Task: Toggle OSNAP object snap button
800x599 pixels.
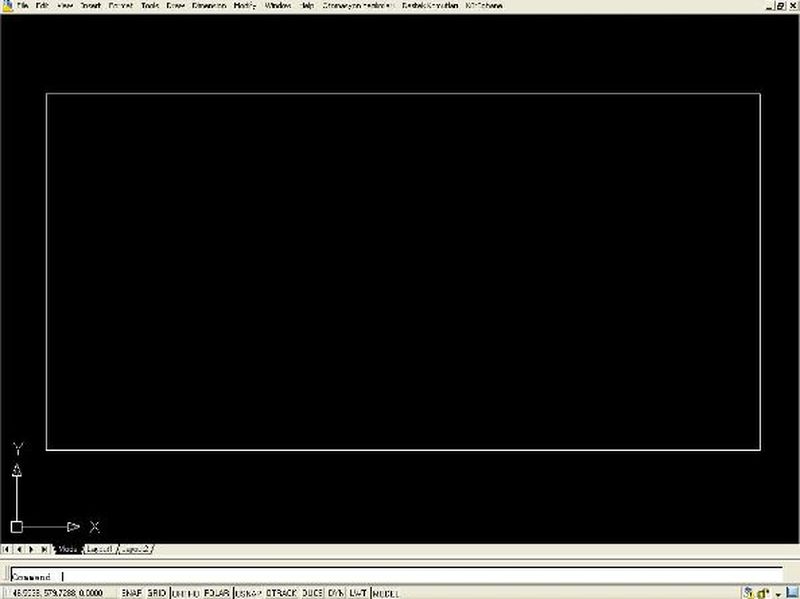Action: tap(248, 593)
